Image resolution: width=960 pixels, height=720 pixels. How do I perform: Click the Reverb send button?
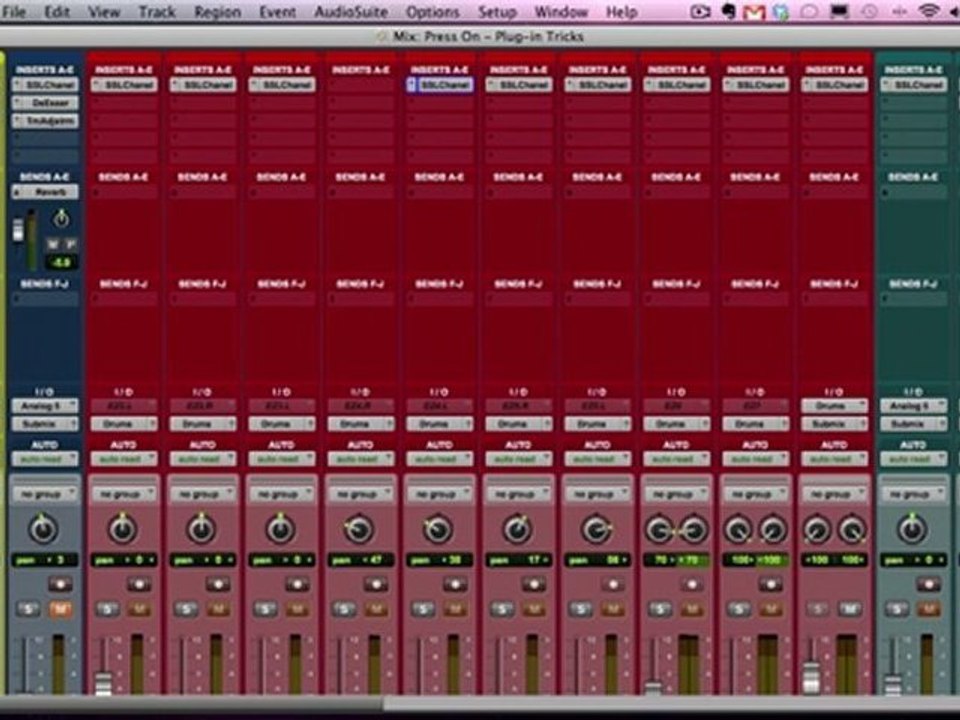(x=45, y=192)
